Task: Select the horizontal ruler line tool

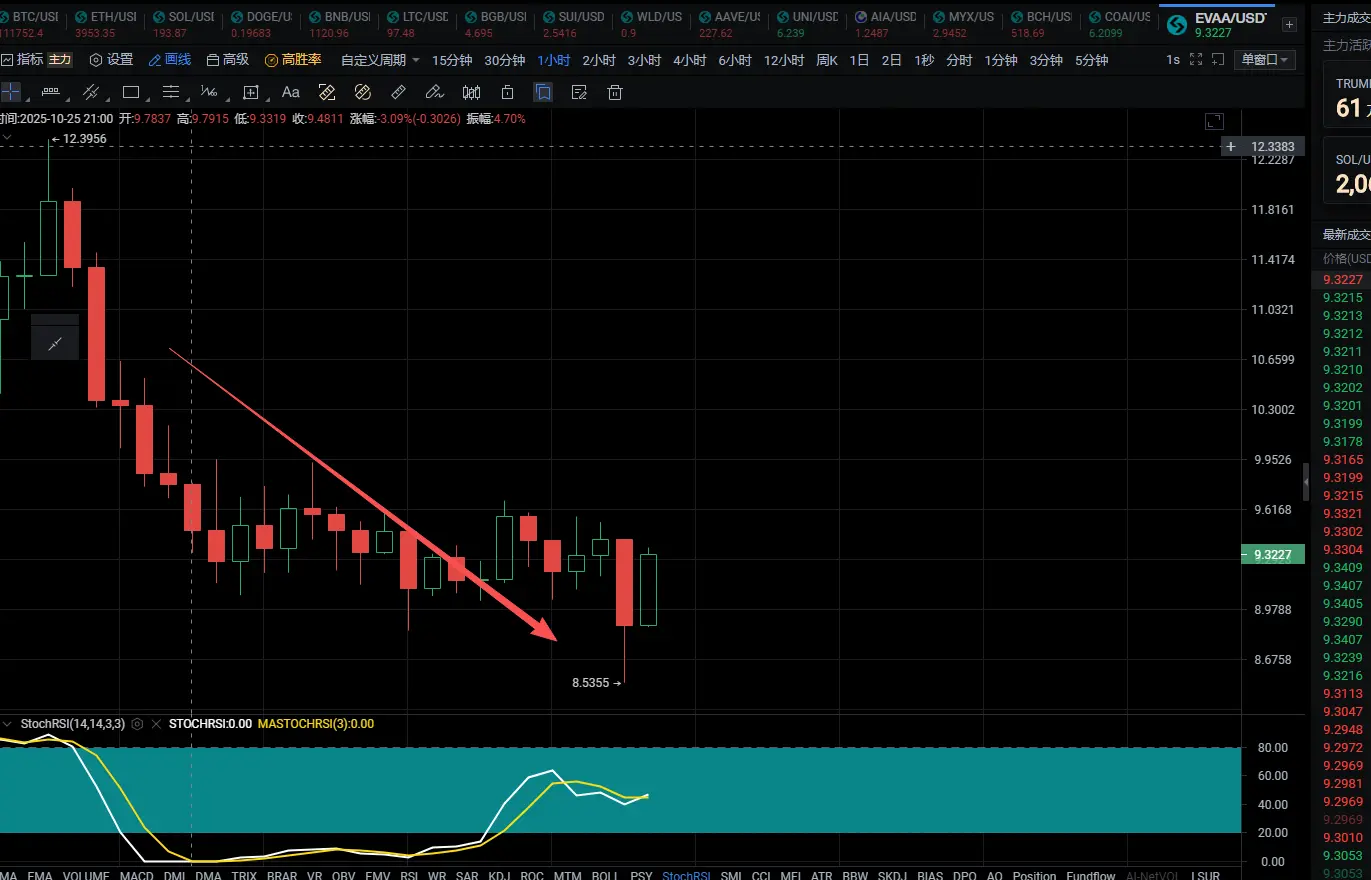Action: (49, 92)
